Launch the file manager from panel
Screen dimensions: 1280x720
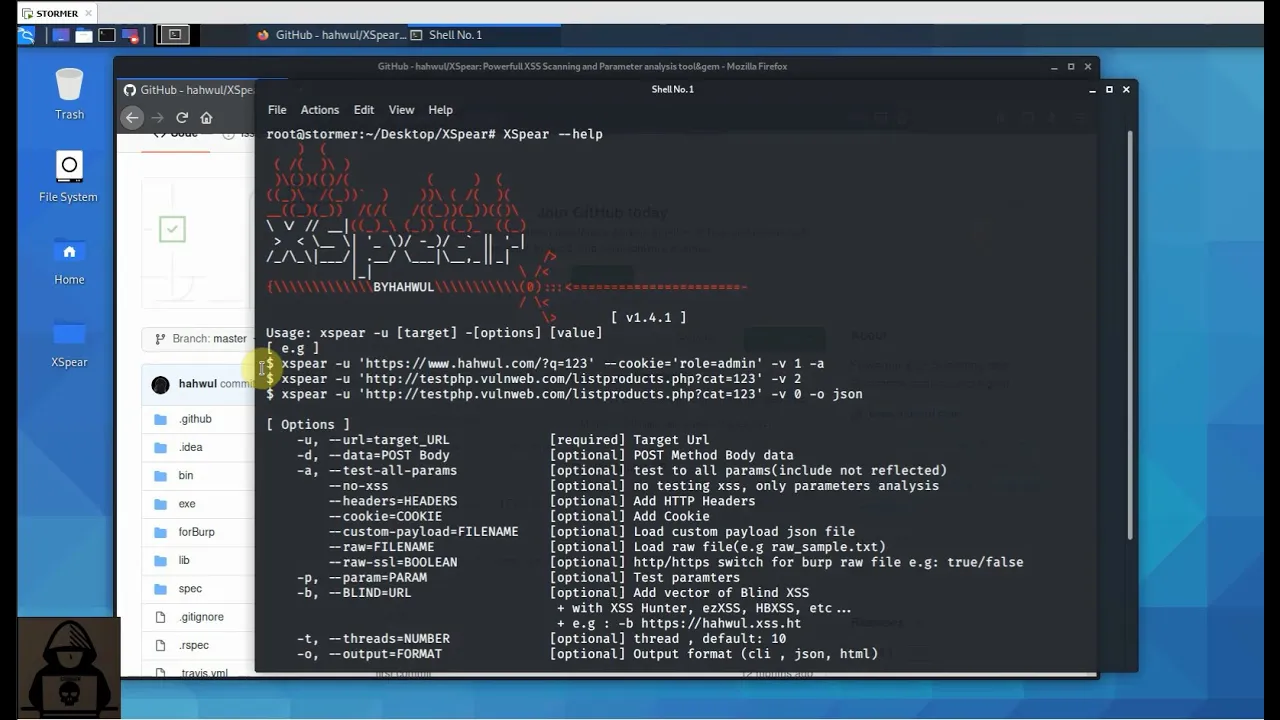point(84,34)
